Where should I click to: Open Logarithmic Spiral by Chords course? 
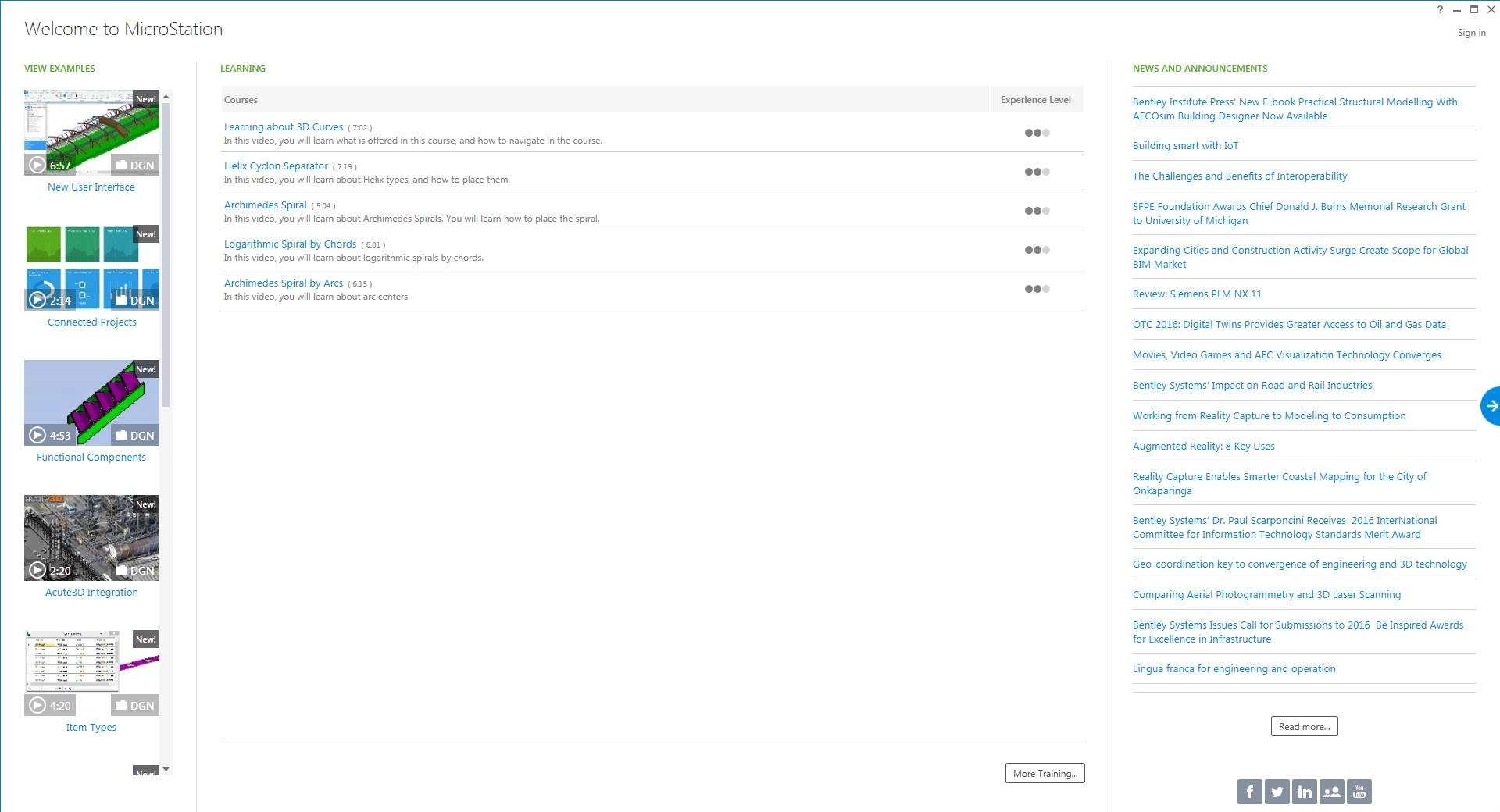[x=290, y=244]
